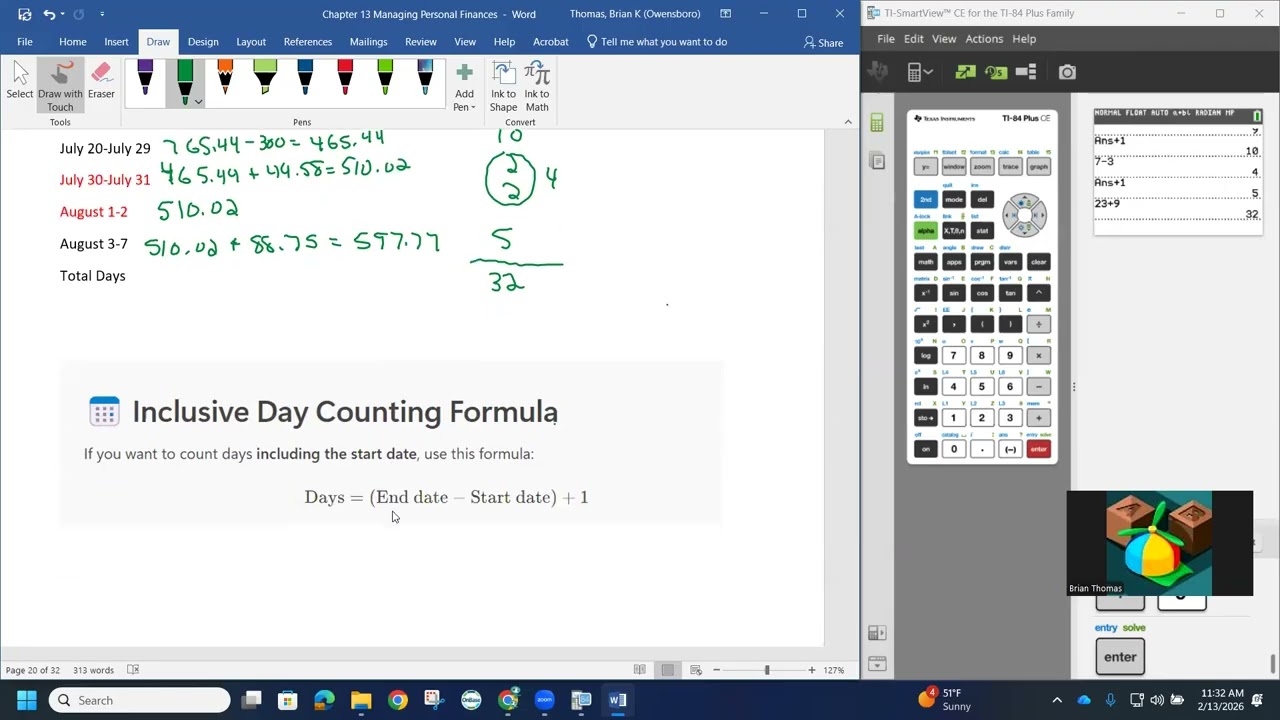
Task: Click the TI-SmartView camera capture icon
Action: pyautogui.click(x=1067, y=72)
